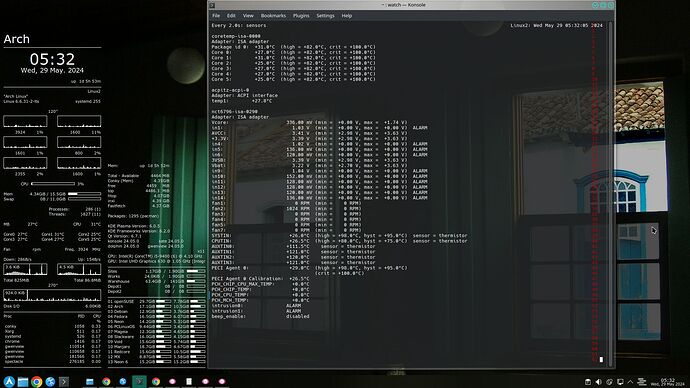Screen dimensions: 690x388
Task: Open the Edit menu in Konsole
Action: coord(231,16)
